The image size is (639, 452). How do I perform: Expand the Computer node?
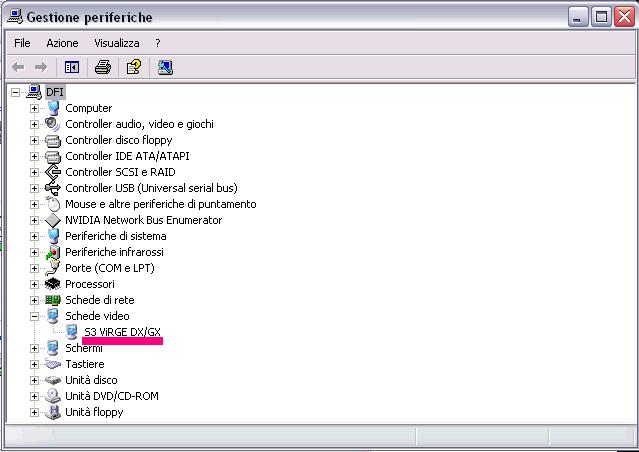[34, 108]
